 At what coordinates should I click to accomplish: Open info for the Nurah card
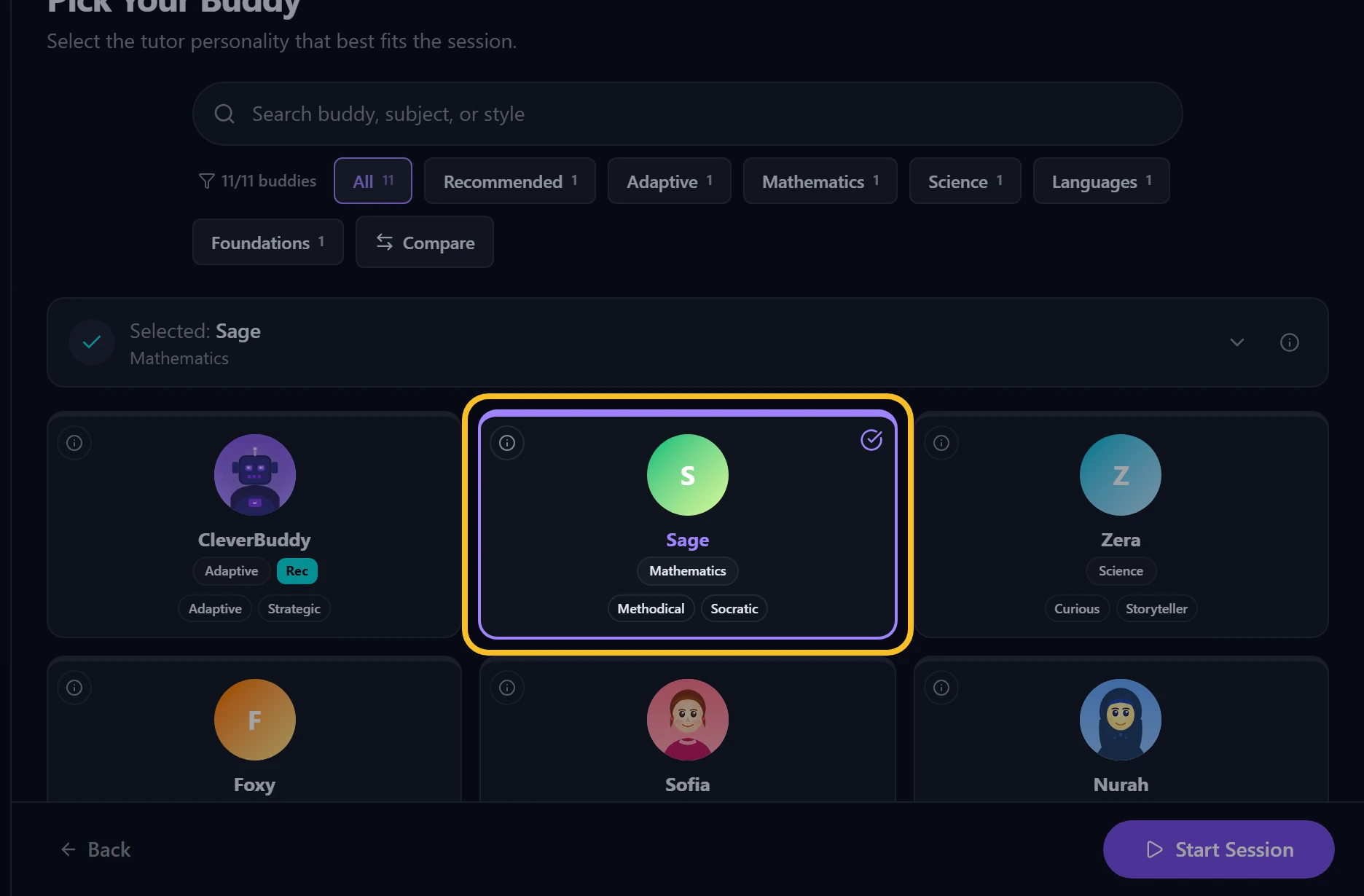pos(941,688)
